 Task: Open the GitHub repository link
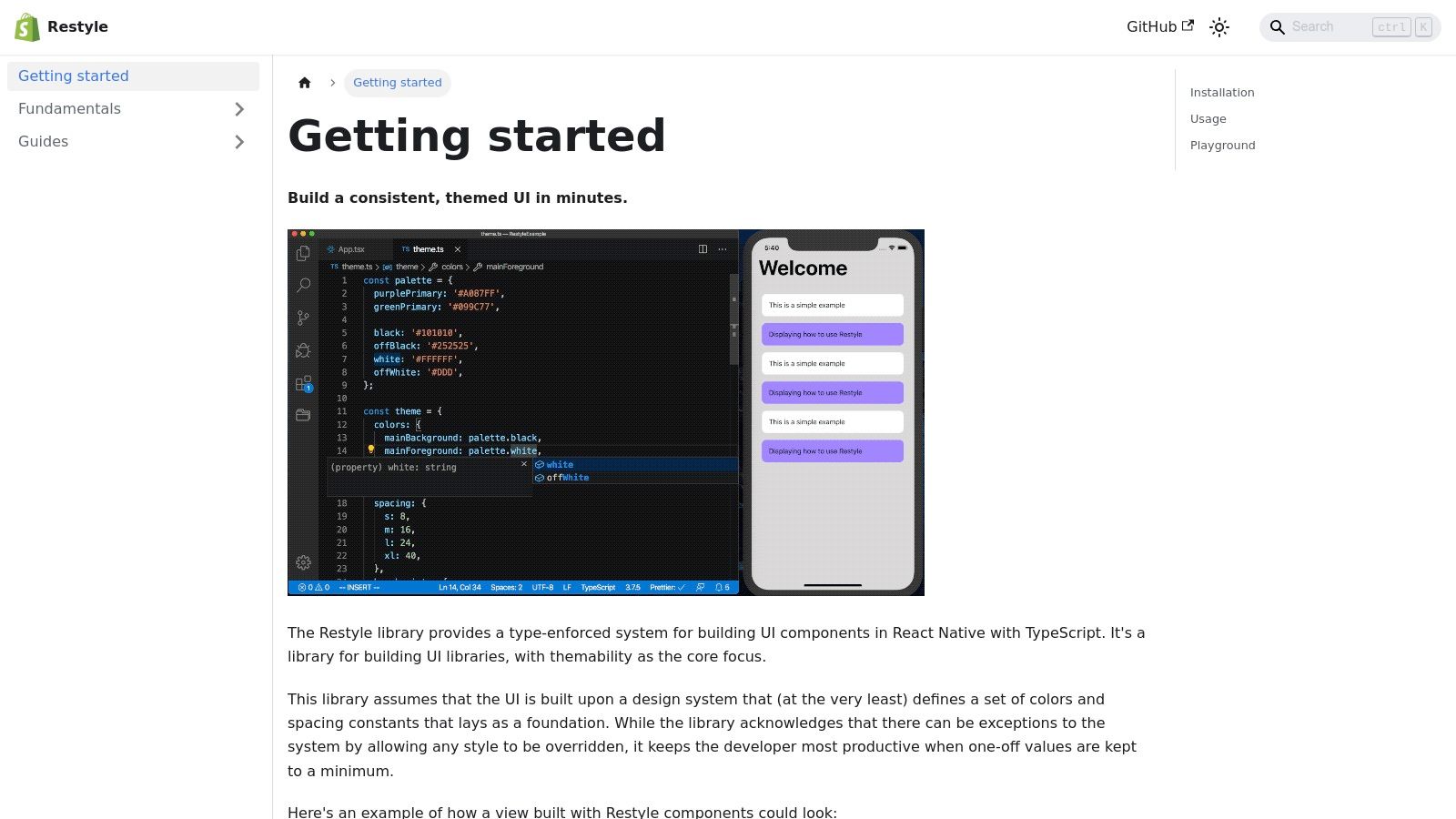click(1151, 26)
